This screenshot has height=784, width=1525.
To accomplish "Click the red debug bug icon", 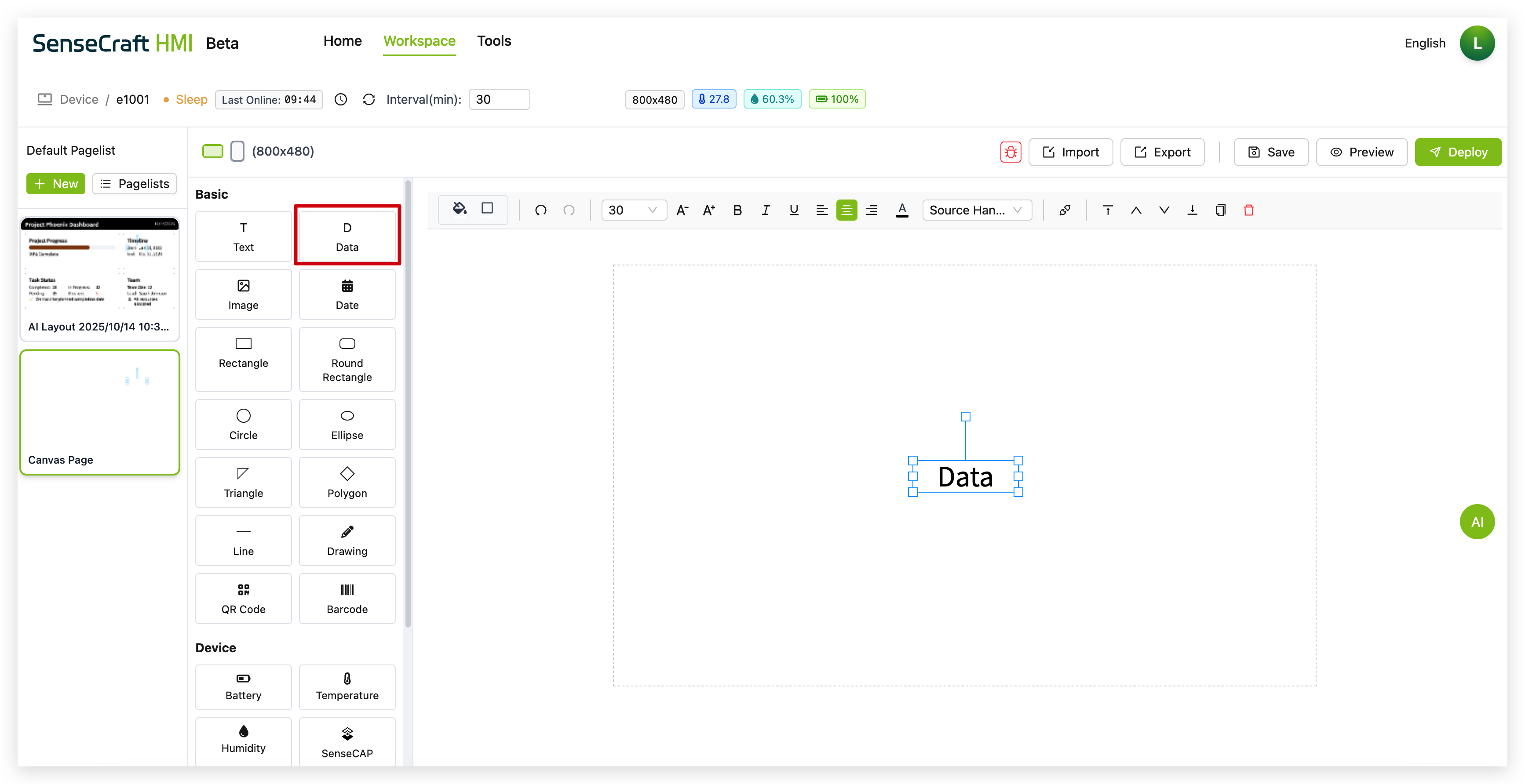I will coord(1011,152).
